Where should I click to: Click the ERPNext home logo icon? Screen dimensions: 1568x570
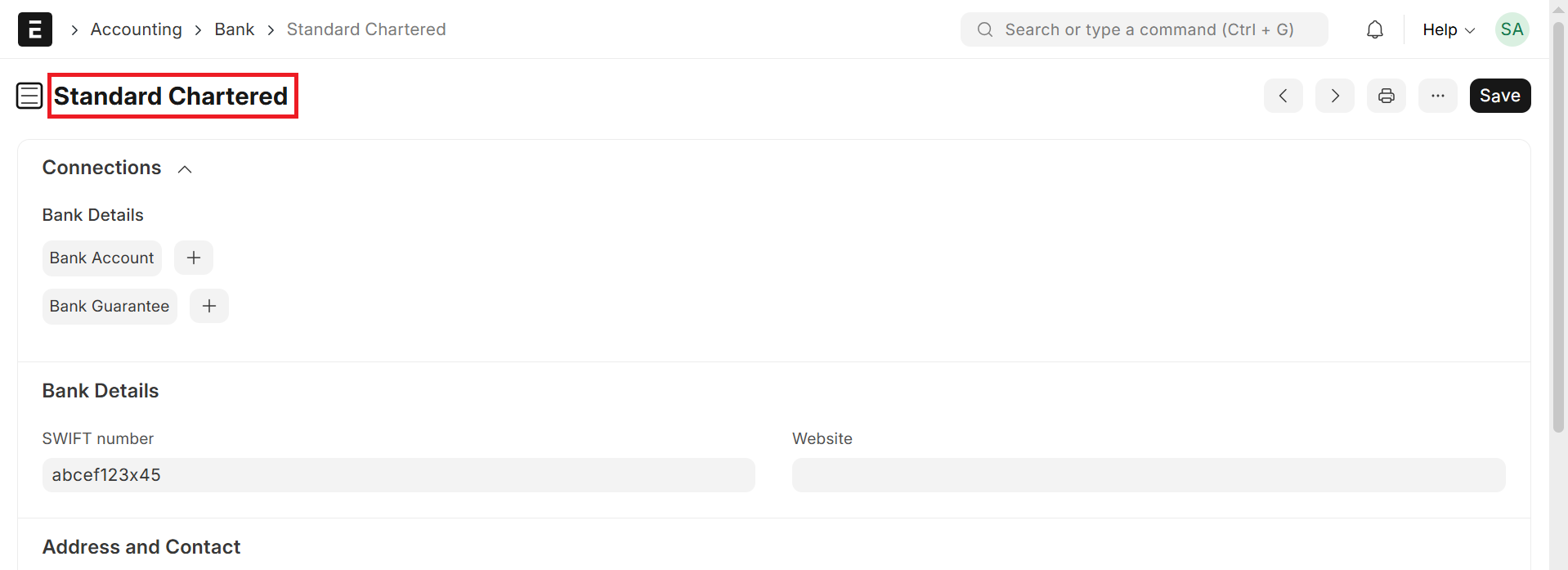(35, 29)
